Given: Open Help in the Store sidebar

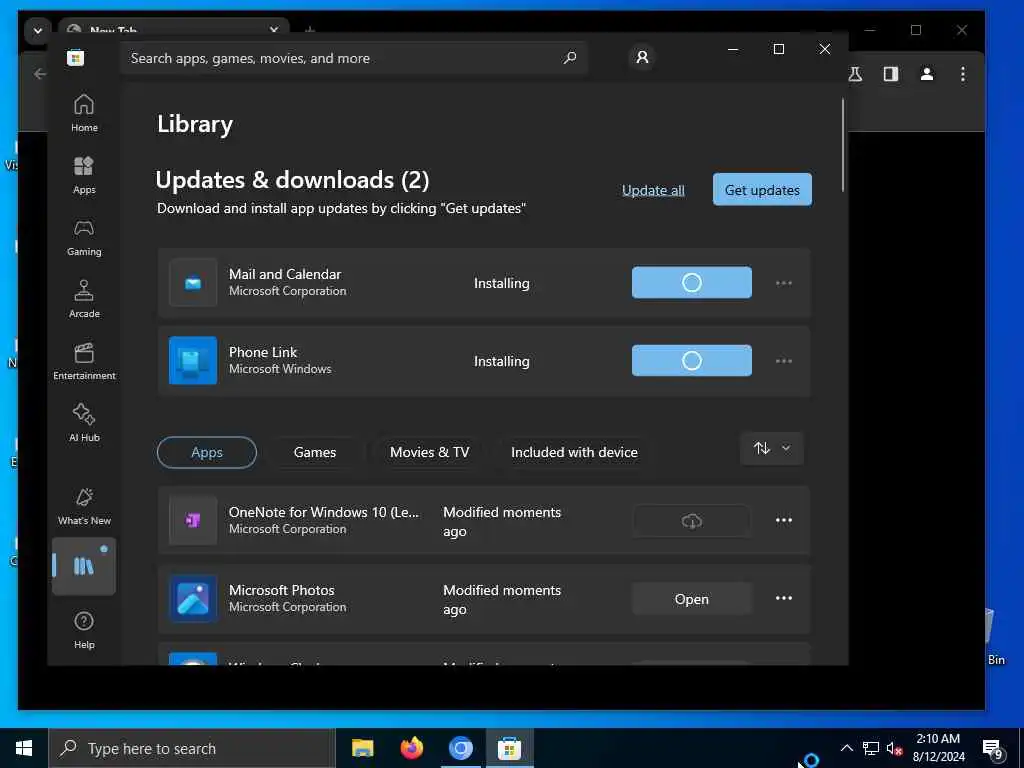Looking at the screenshot, I should coord(84,631).
